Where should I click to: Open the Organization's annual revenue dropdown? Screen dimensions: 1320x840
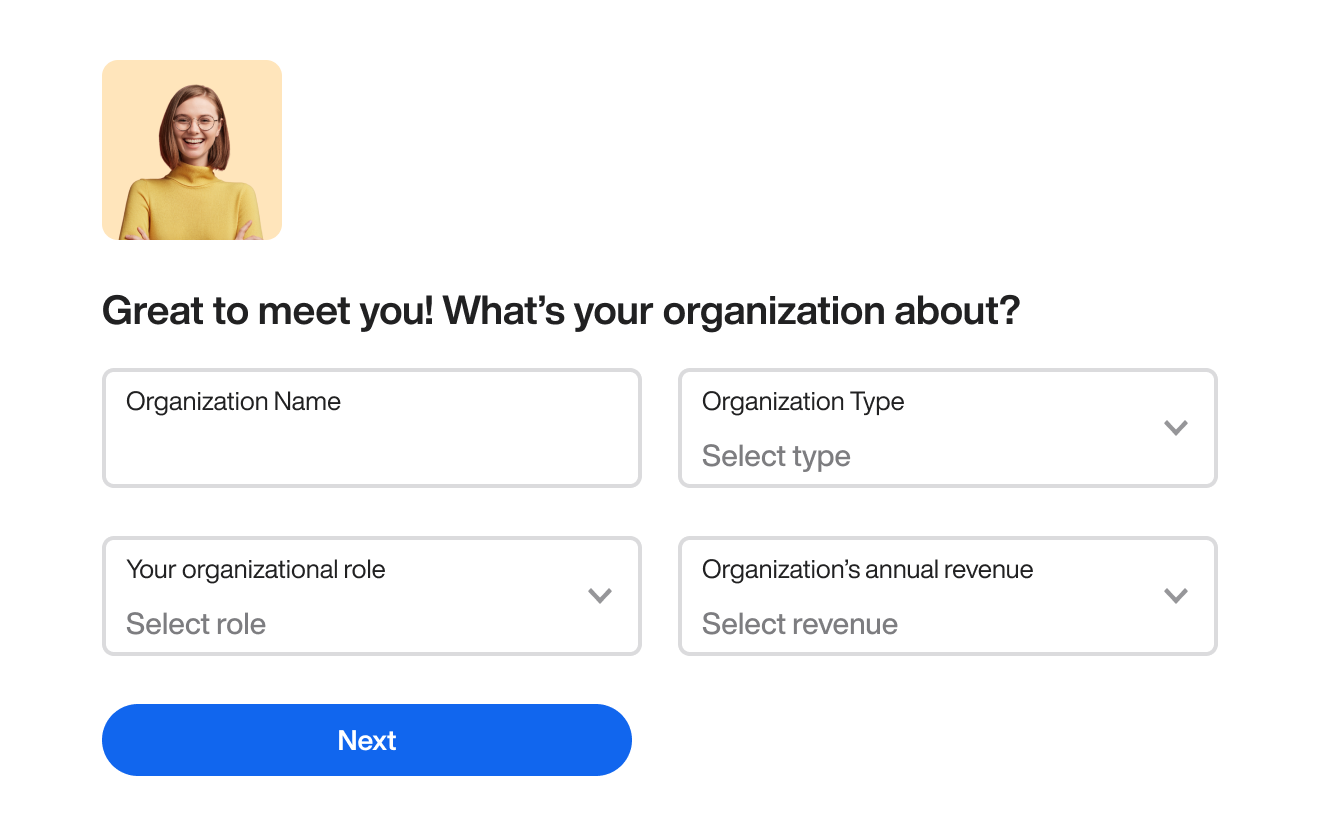947,596
